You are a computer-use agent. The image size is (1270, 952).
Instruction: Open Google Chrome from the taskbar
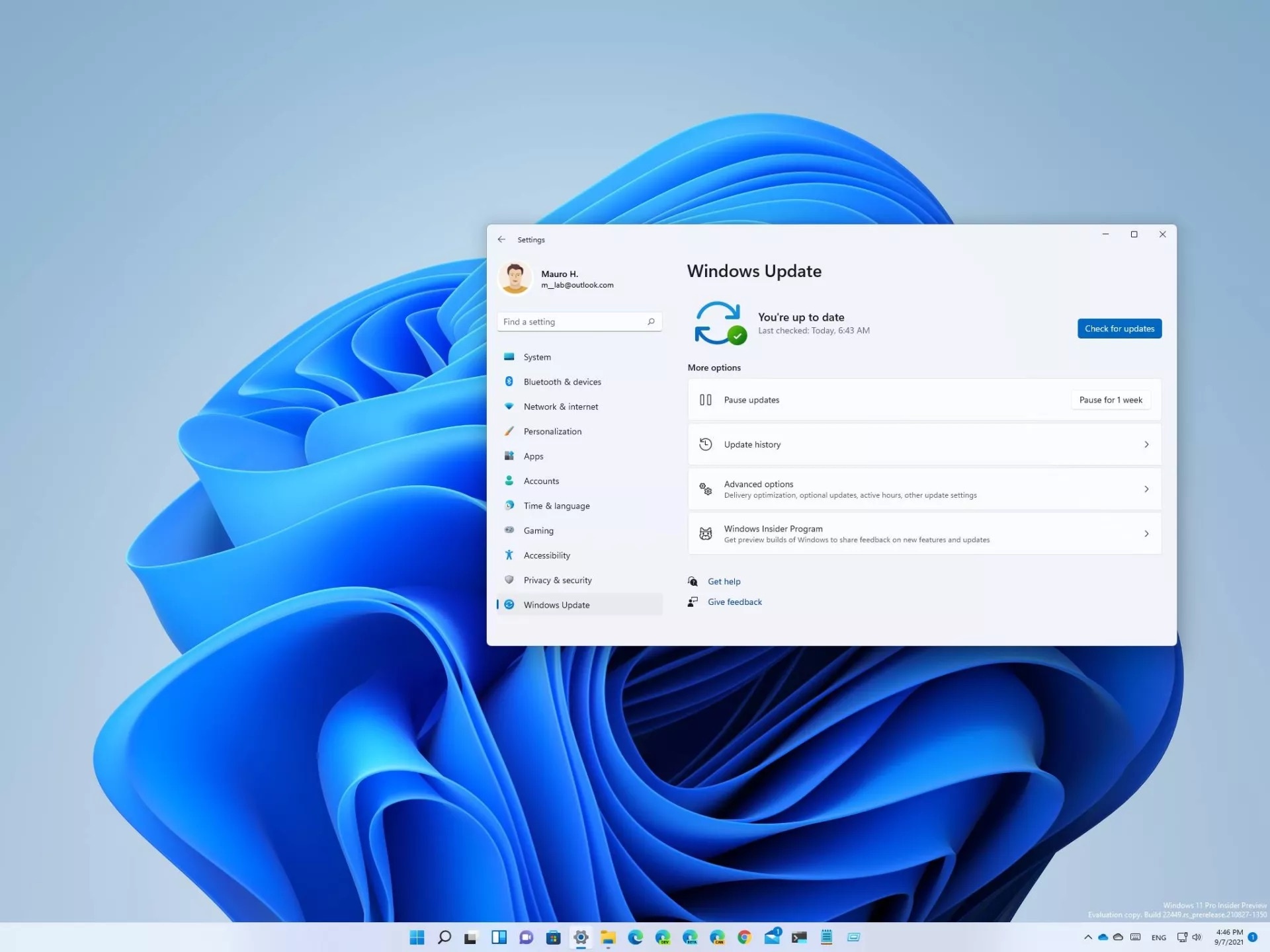tap(745, 937)
